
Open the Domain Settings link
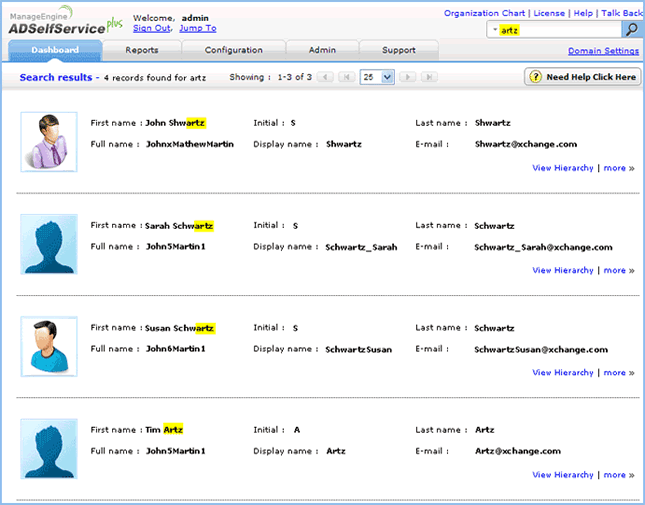603,51
